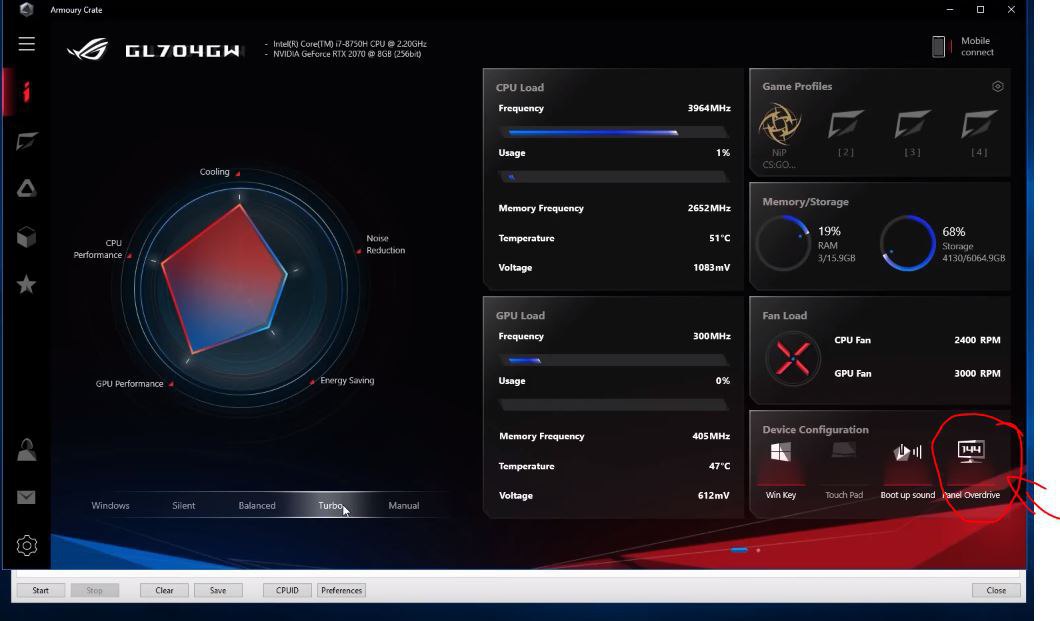Image resolution: width=1060 pixels, height=621 pixels.
Task: Click the GPU Frequency bar
Action: point(614,360)
